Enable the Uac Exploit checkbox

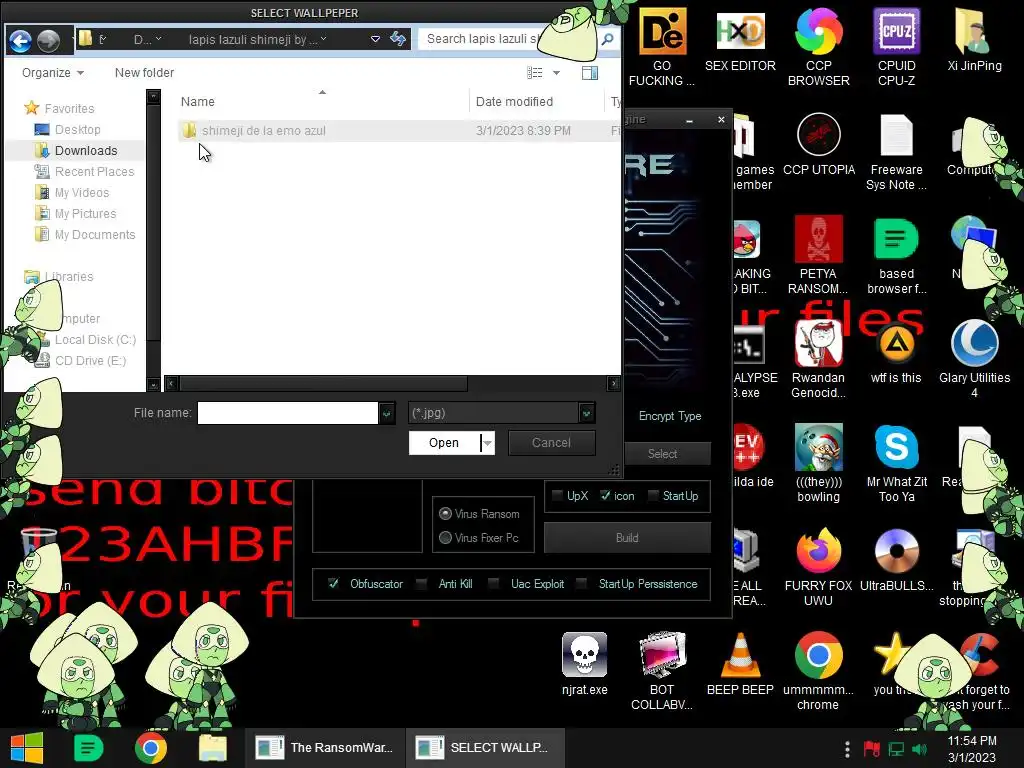click(x=494, y=583)
